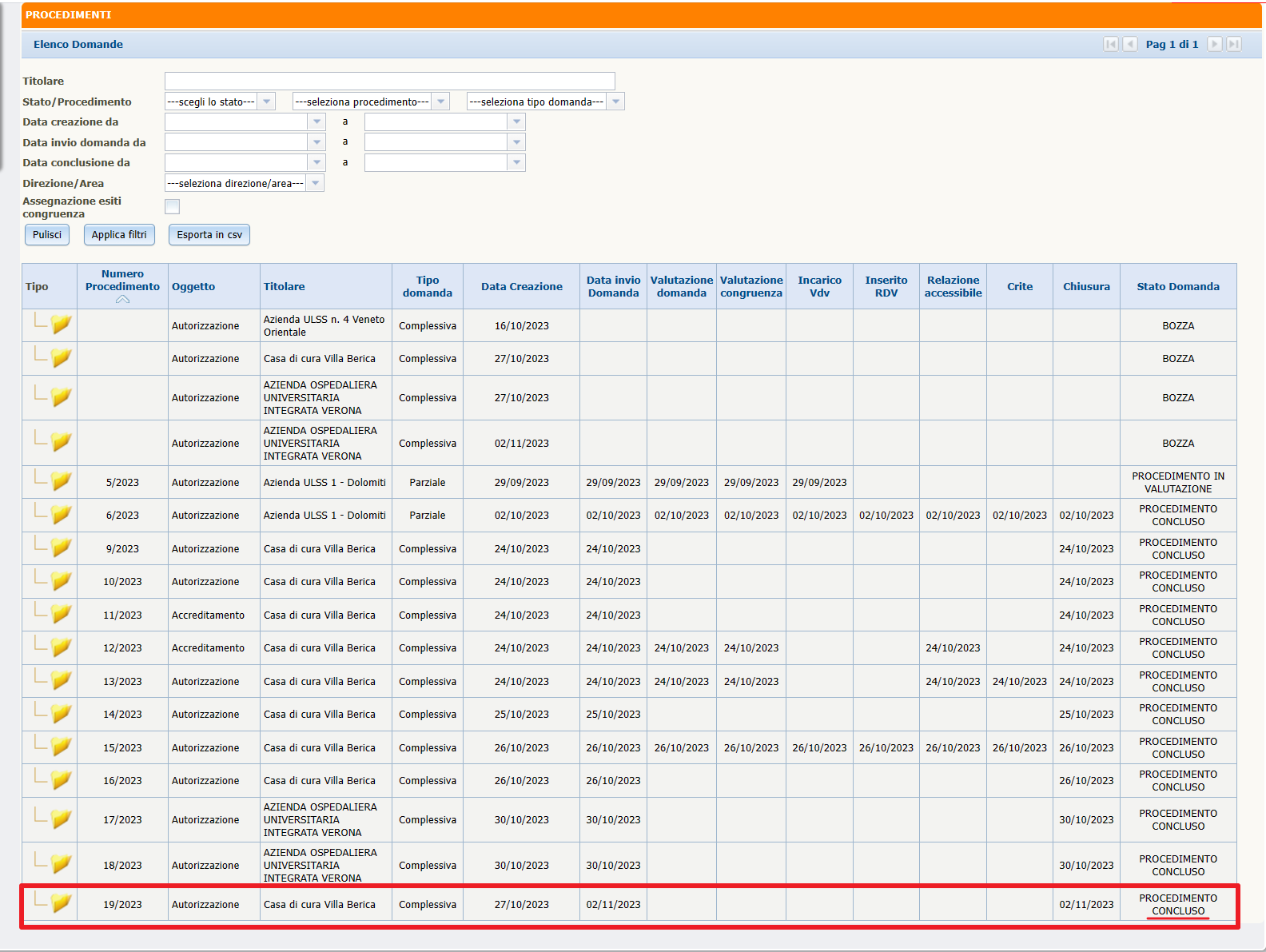
Task: Open 'seleziona tipo domanda' dropdown
Action: click(545, 102)
